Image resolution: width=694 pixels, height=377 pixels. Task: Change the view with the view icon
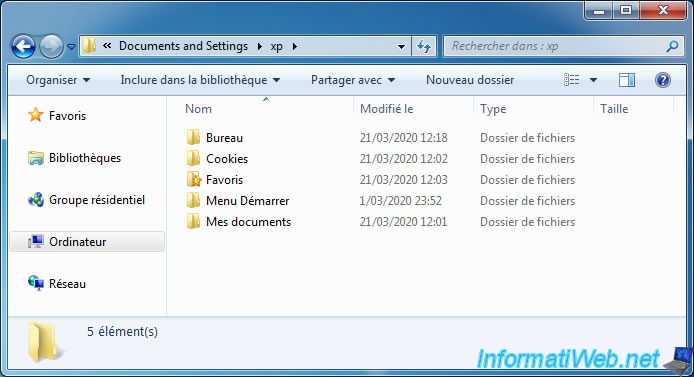point(571,80)
